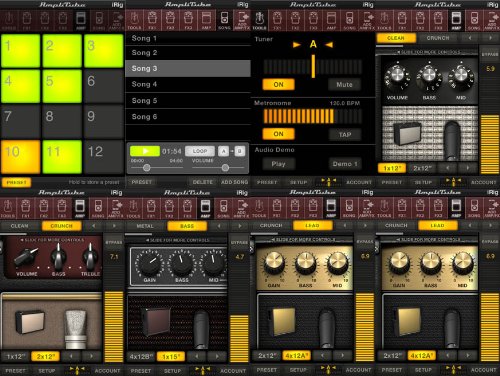Screen dimensions: 500x376
Task: Tap speaker cabinet image on BASS amp screen
Action: [x=157, y=321]
